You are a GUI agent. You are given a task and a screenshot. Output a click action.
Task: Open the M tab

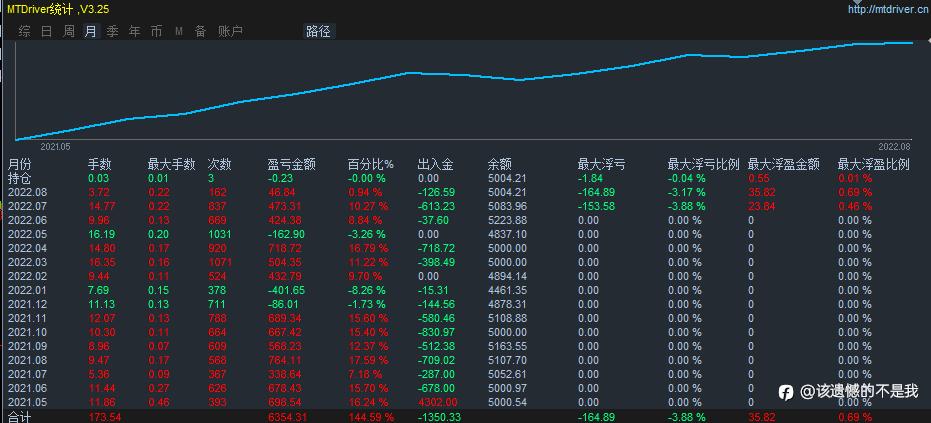179,31
